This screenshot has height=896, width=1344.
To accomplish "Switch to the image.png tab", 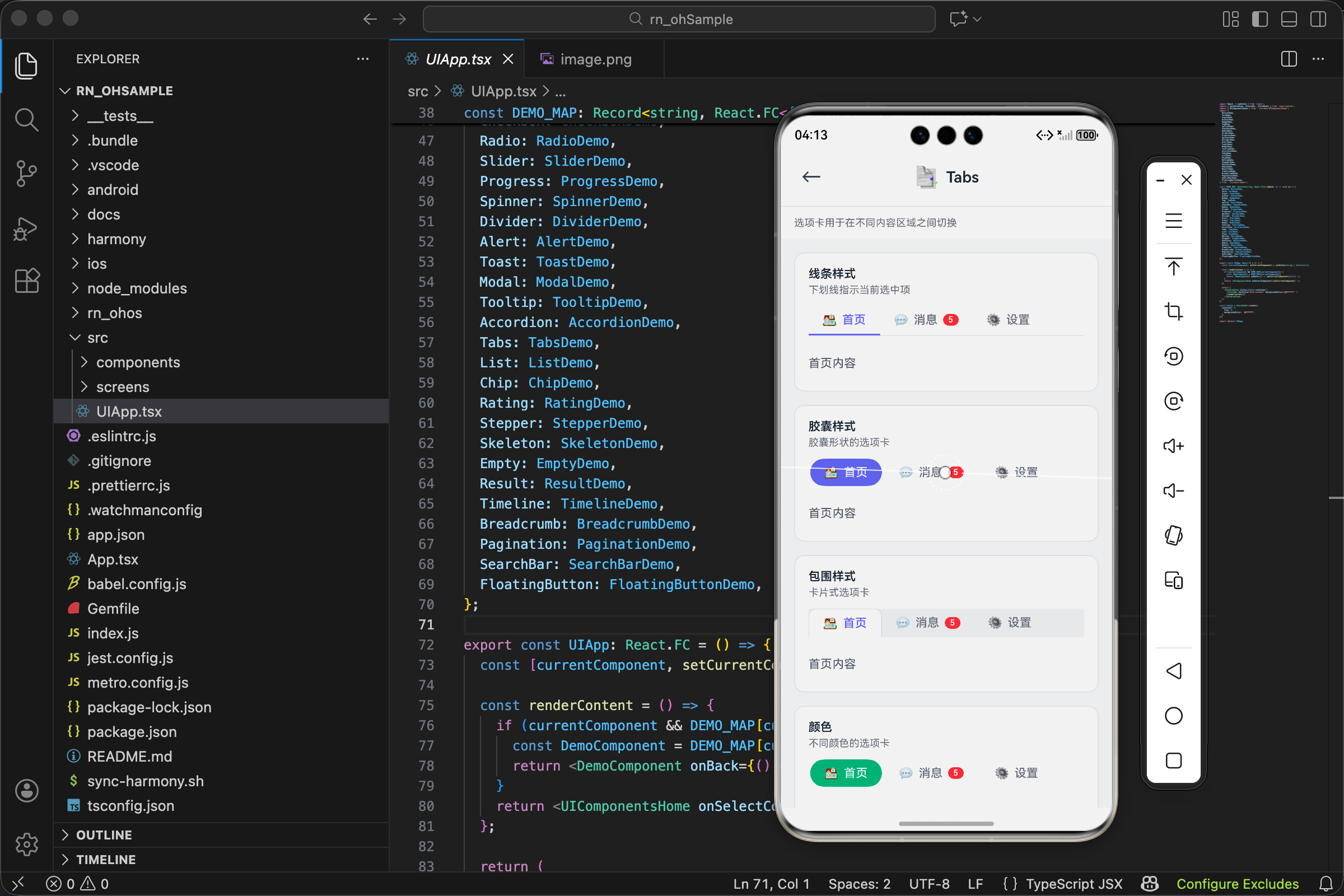I will tap(594, 59).
